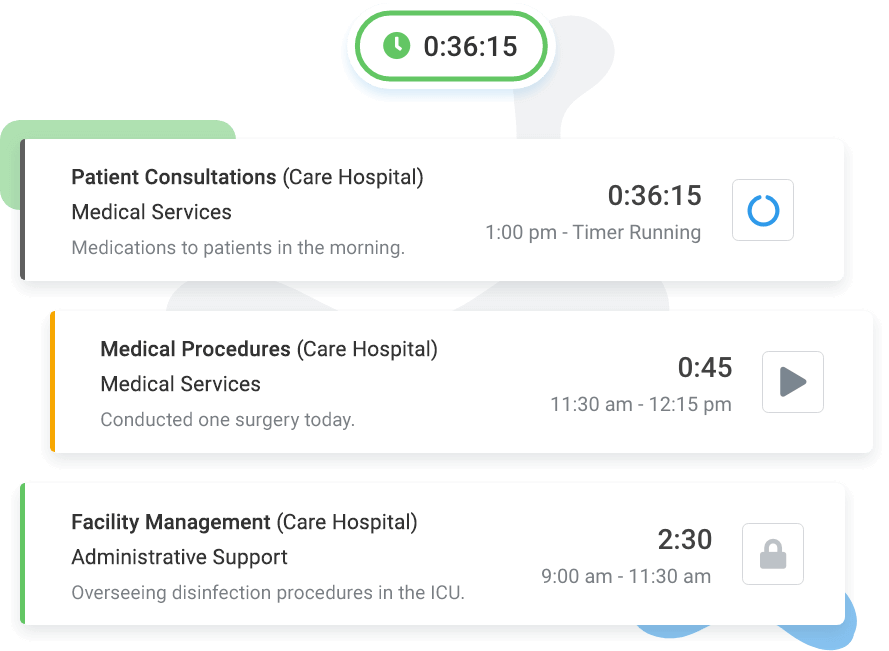Open the Facility Management entry title
This screenshot has width=889, height=651.
click(171, 522)
